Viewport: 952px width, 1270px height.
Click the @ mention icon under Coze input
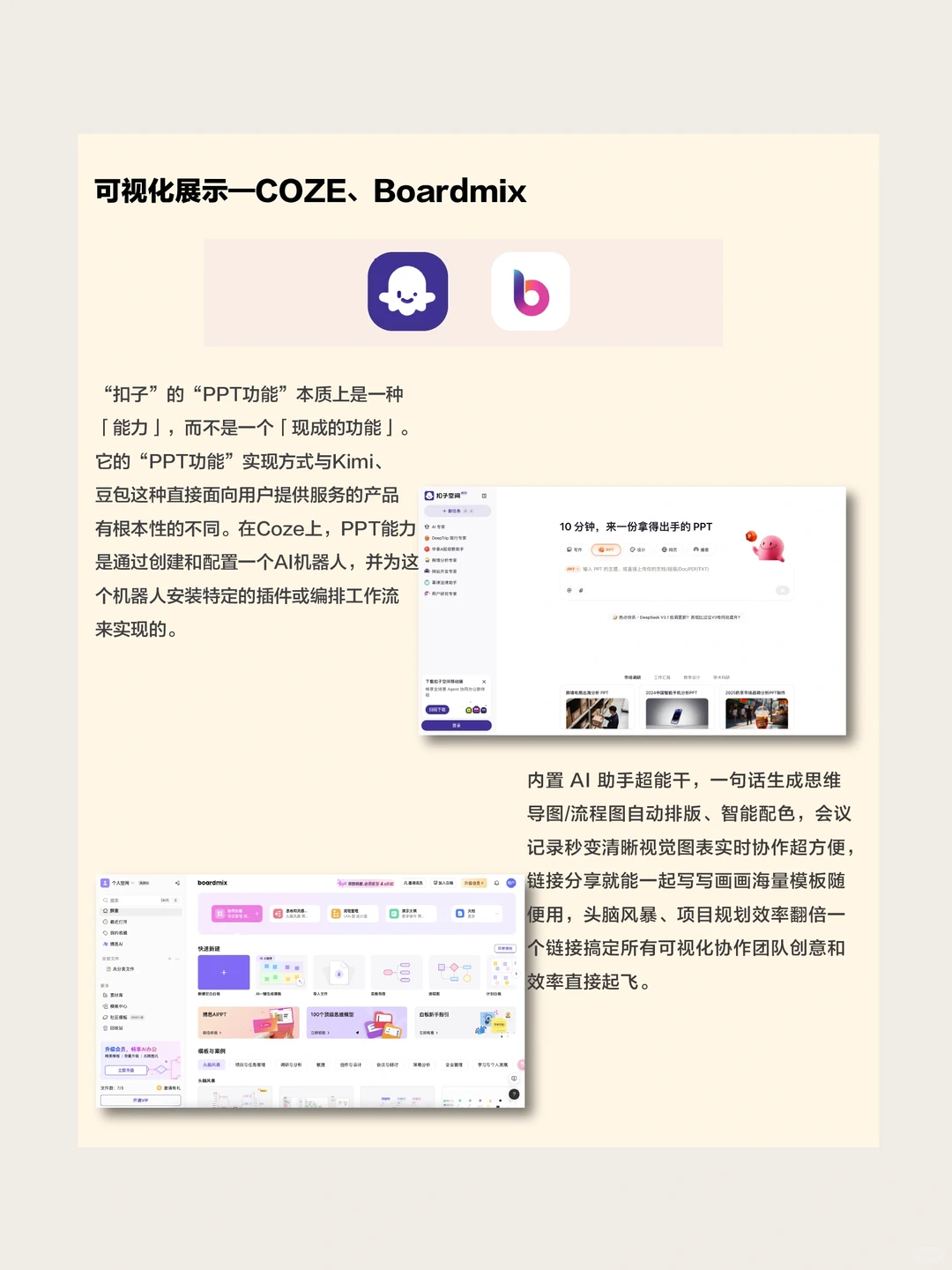coord(569,590)
